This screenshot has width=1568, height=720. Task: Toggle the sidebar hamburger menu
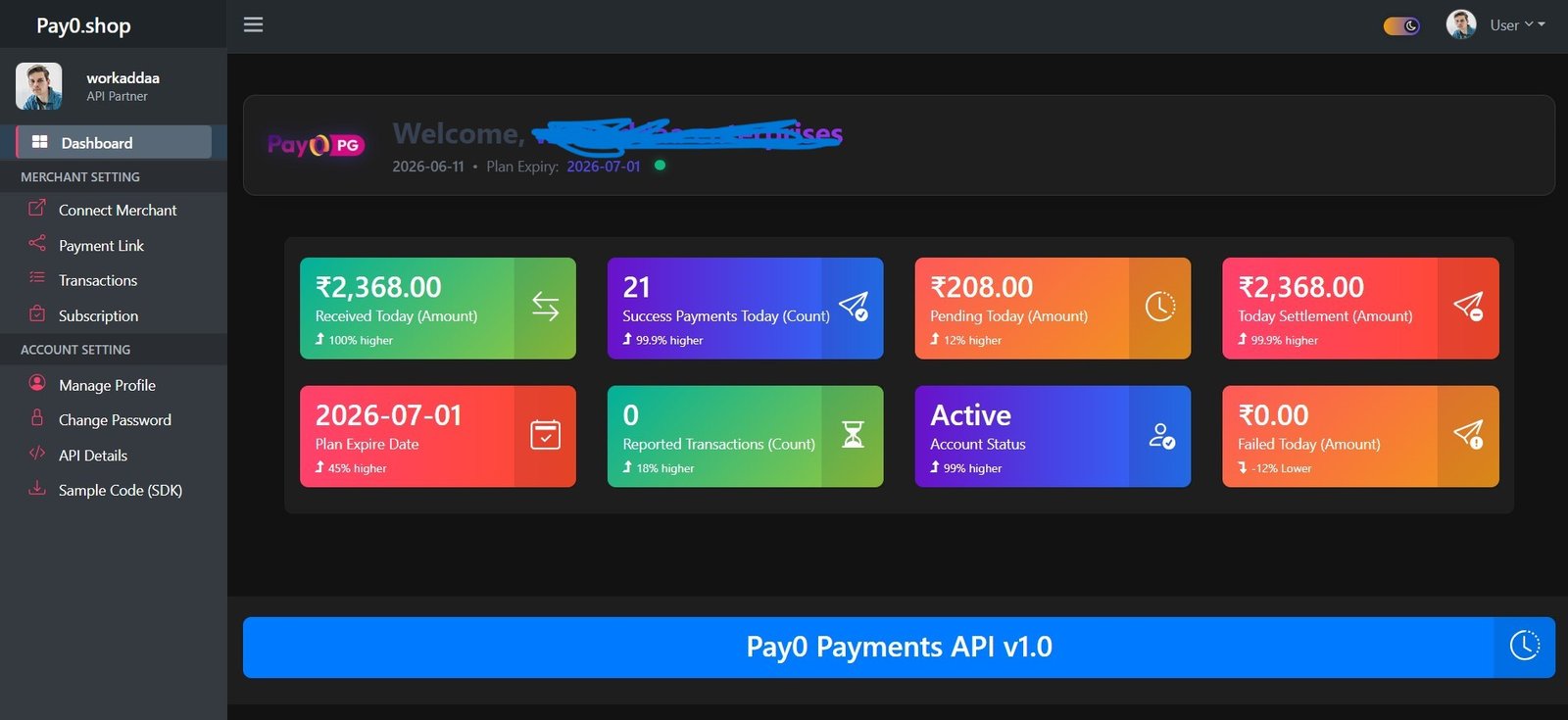point(253,24)
